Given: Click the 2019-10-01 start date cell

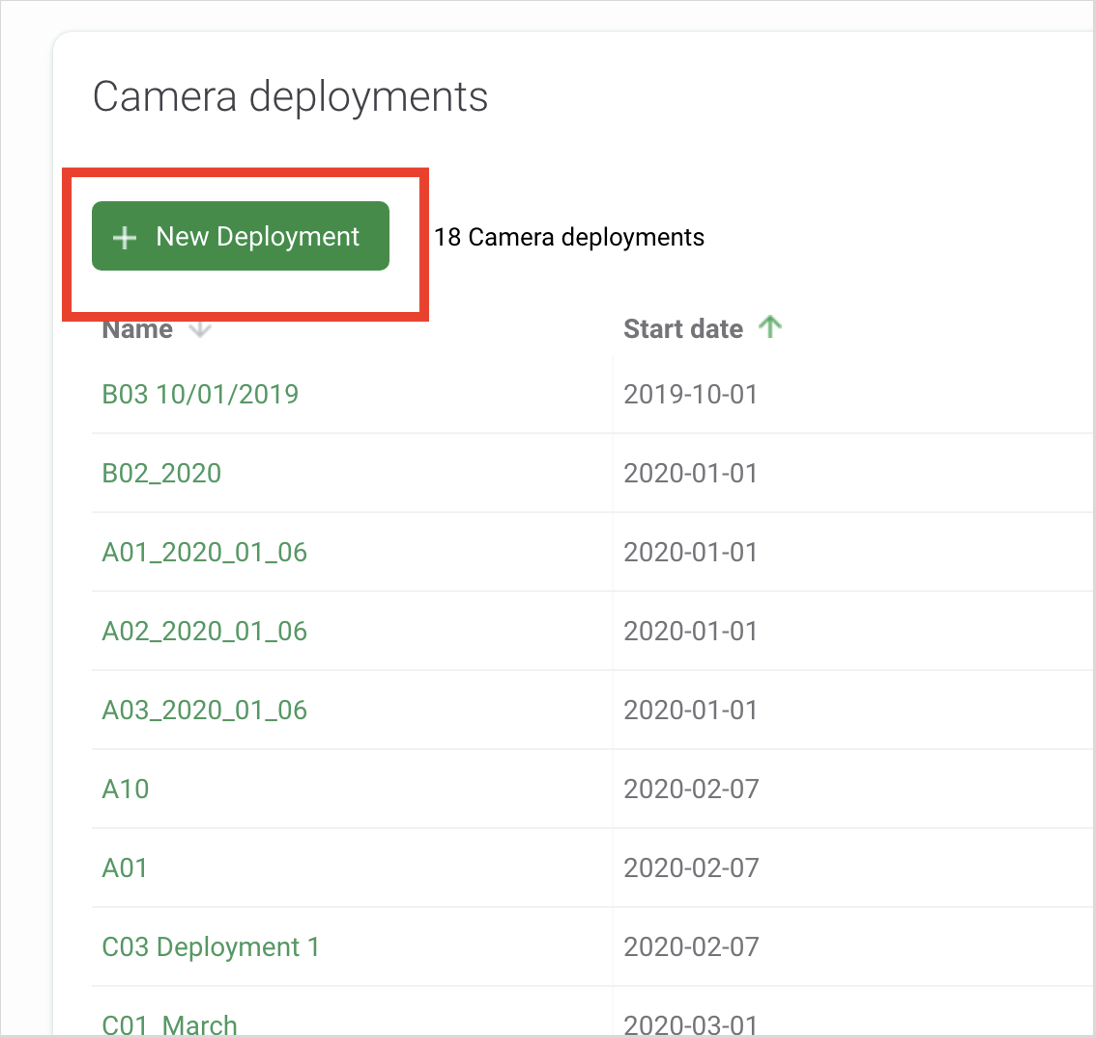Looking at the screenshot, I should pyautogui.click(x=690, y=394).
